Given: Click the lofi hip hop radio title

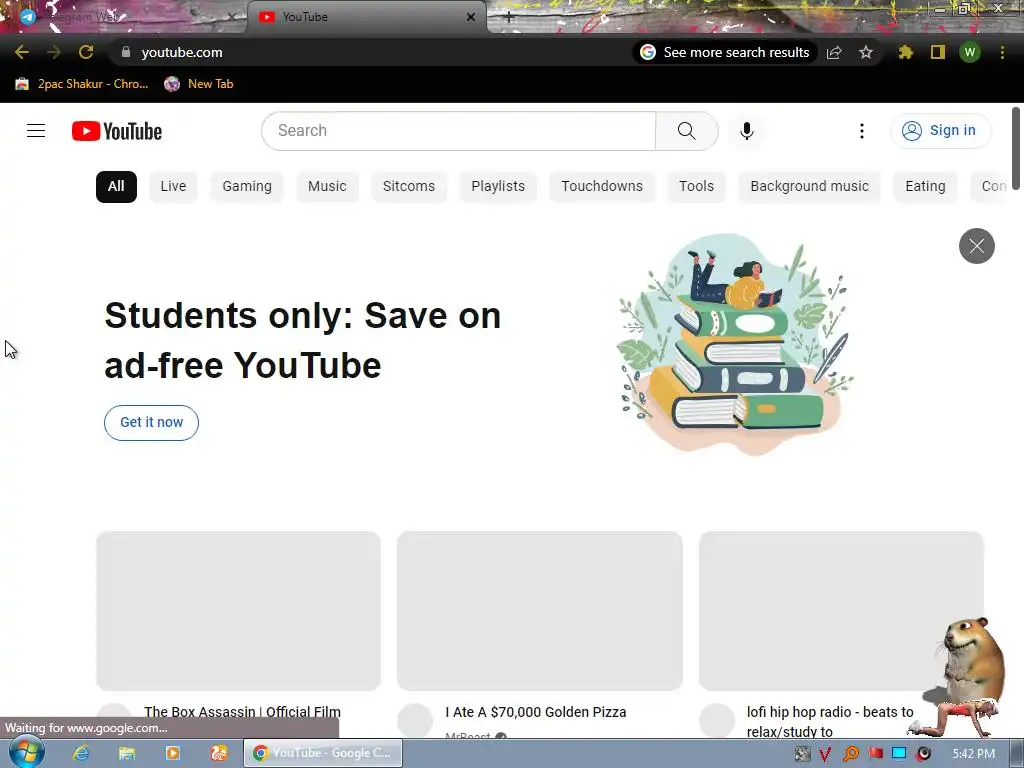Looking at the screenshot, I should (x=830, y=722).
